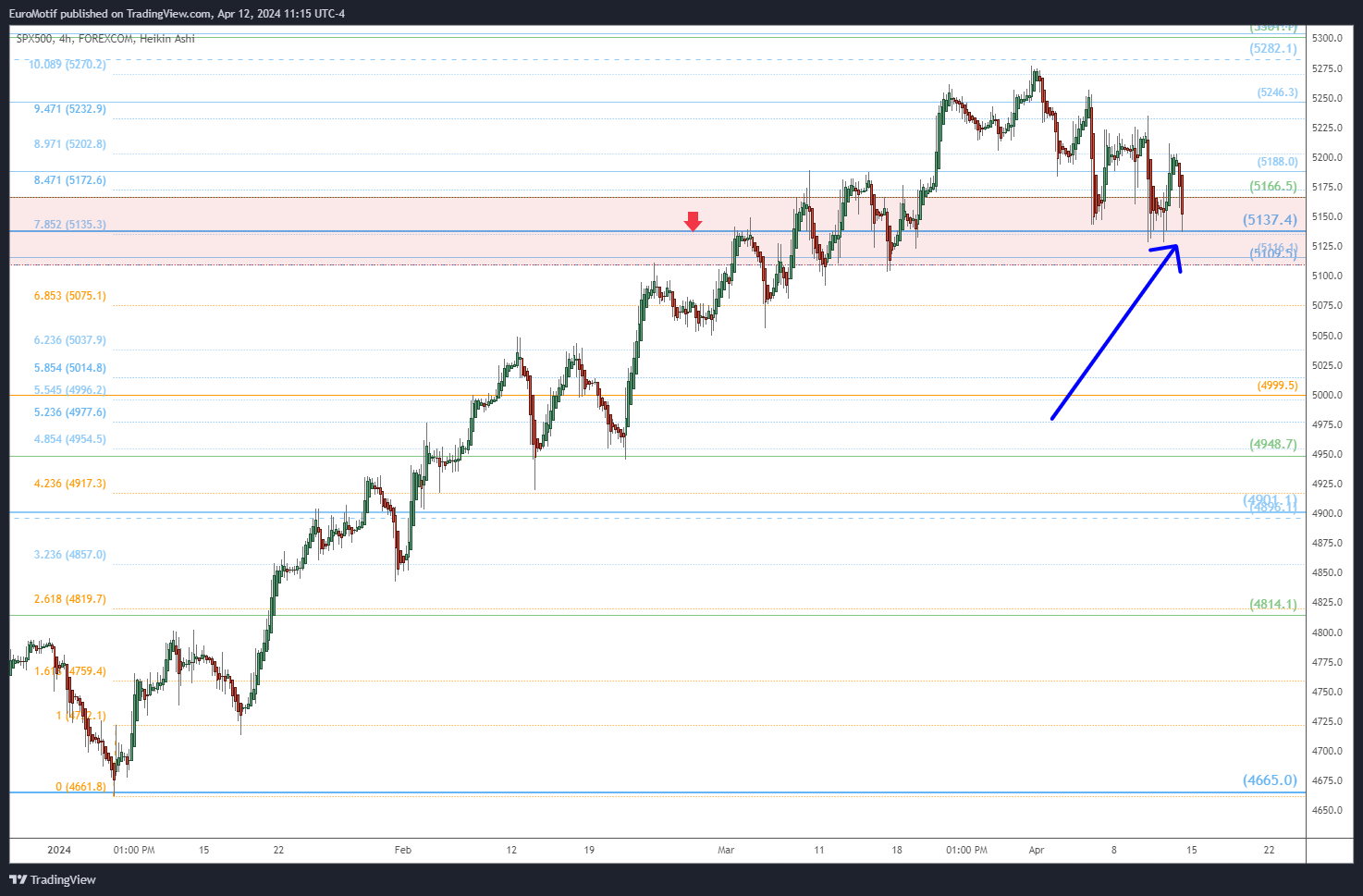1363x896 pixels.
Task: Click the Fibonacci label '6.236 (5037.9)'
Action: 70,340
